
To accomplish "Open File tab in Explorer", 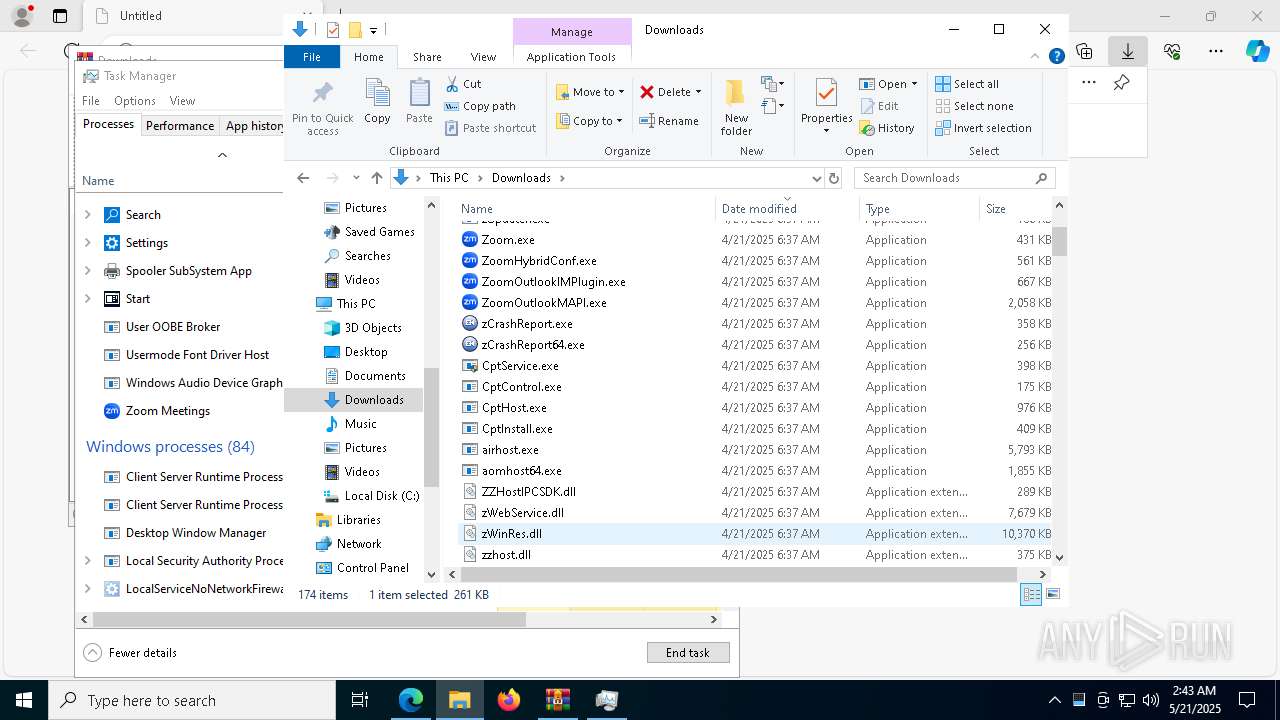I will [x=312, y=57].
